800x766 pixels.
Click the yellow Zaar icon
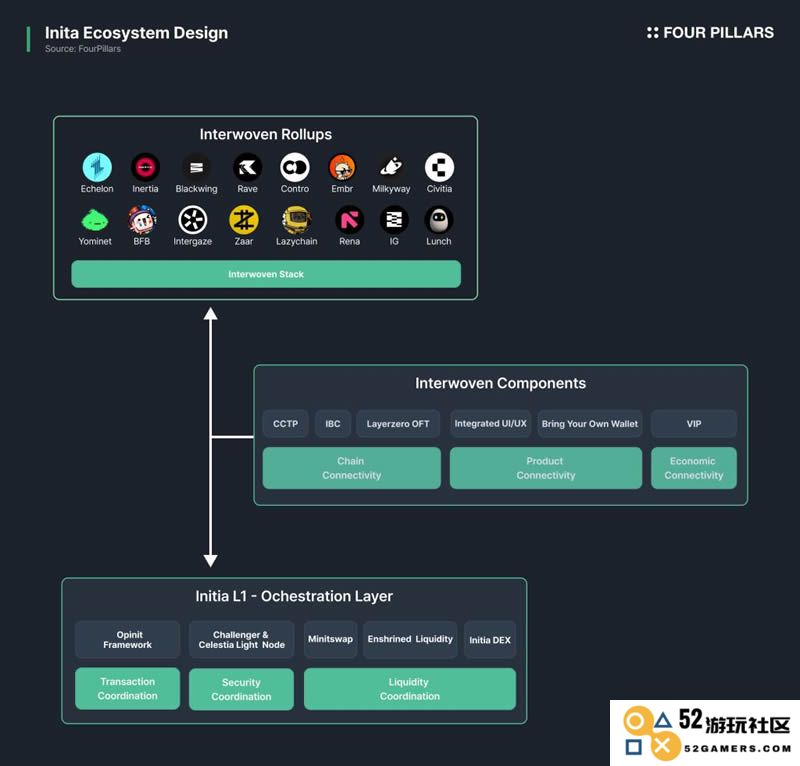[x=244, y=220]
